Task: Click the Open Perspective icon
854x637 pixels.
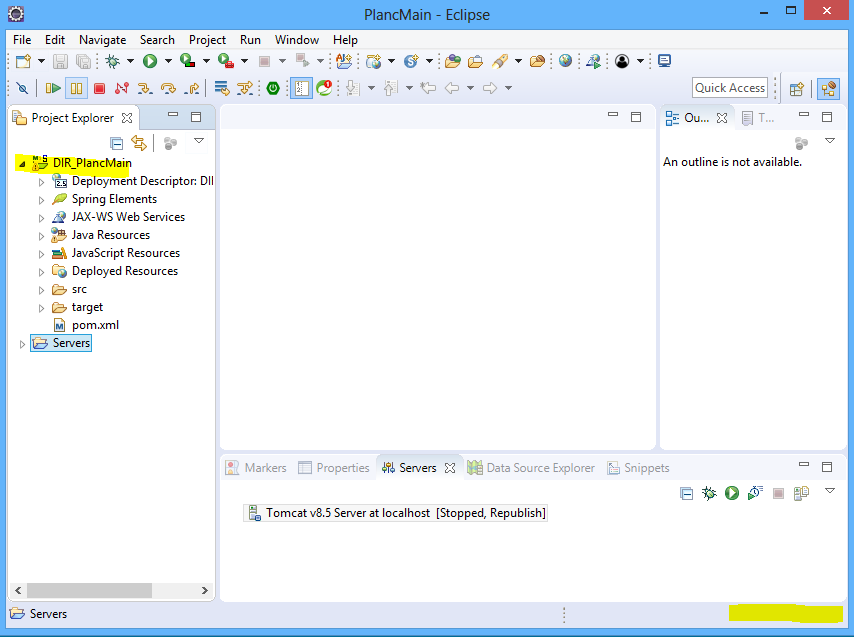Action: pos(797,88)
